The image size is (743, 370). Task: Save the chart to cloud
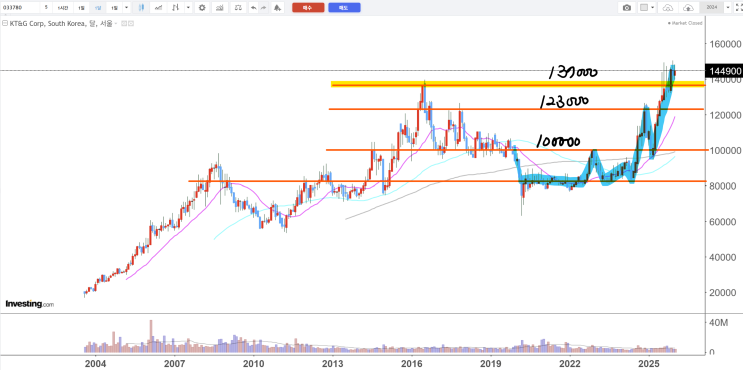click(688, 8)
